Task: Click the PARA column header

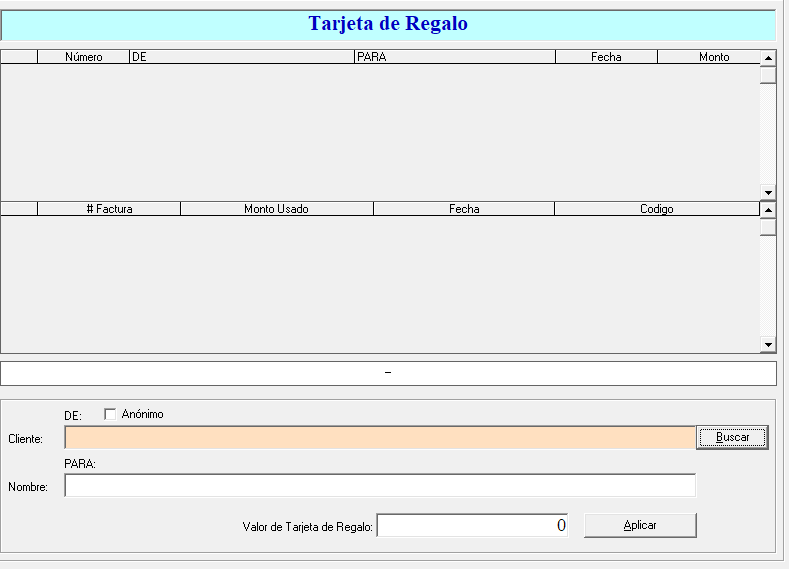Action: (455, 57)
